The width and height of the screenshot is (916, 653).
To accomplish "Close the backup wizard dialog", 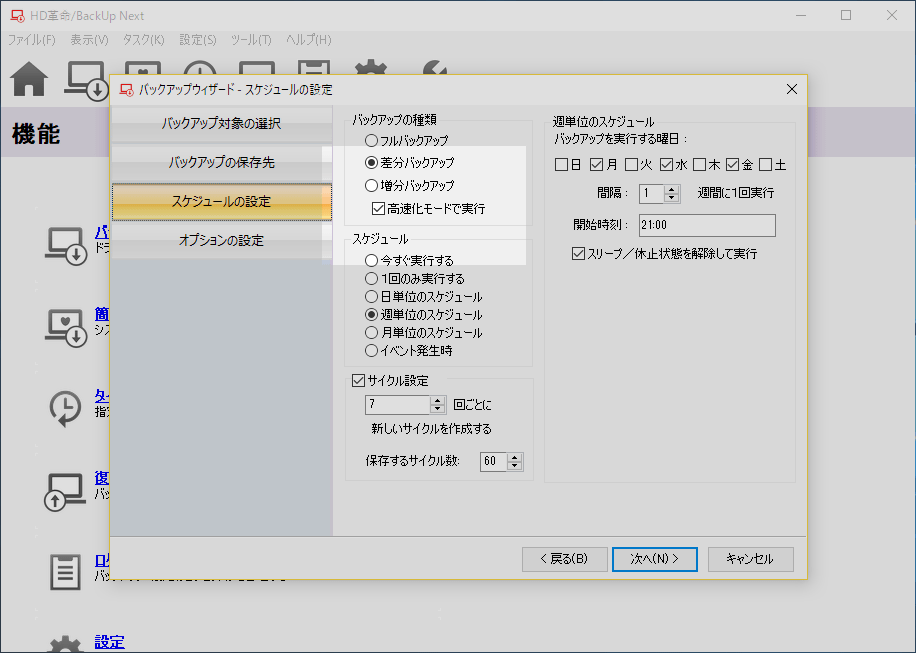I will 792,89.
